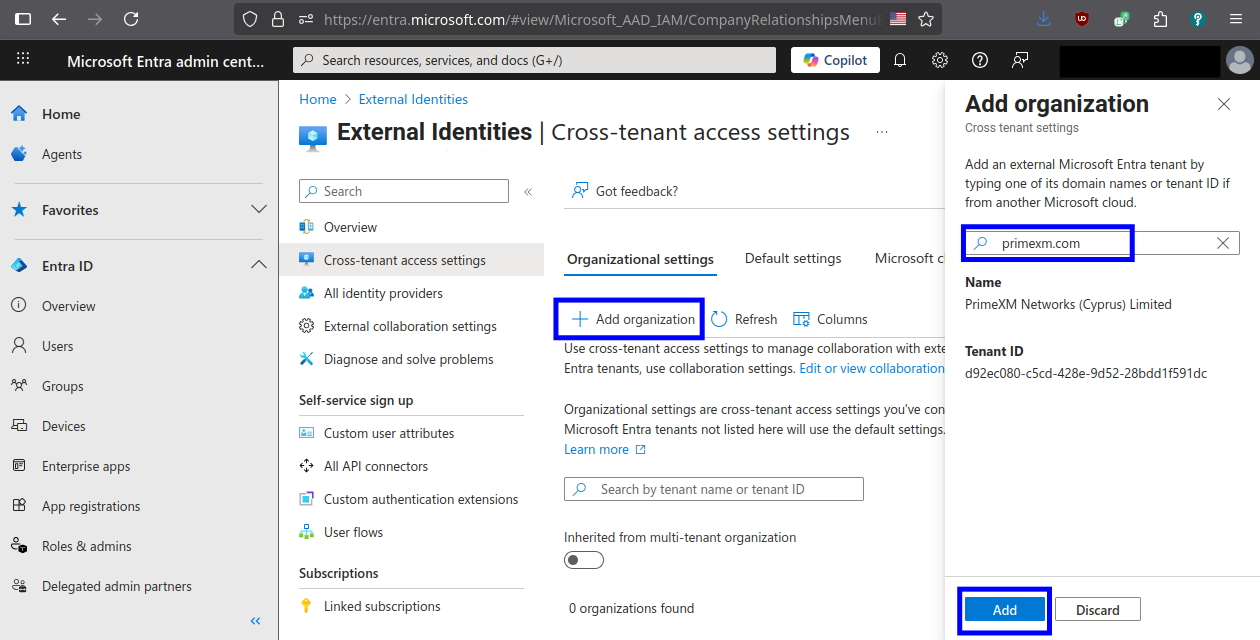Open the Learn more link
1260x640 pixels.
[605, 449]
